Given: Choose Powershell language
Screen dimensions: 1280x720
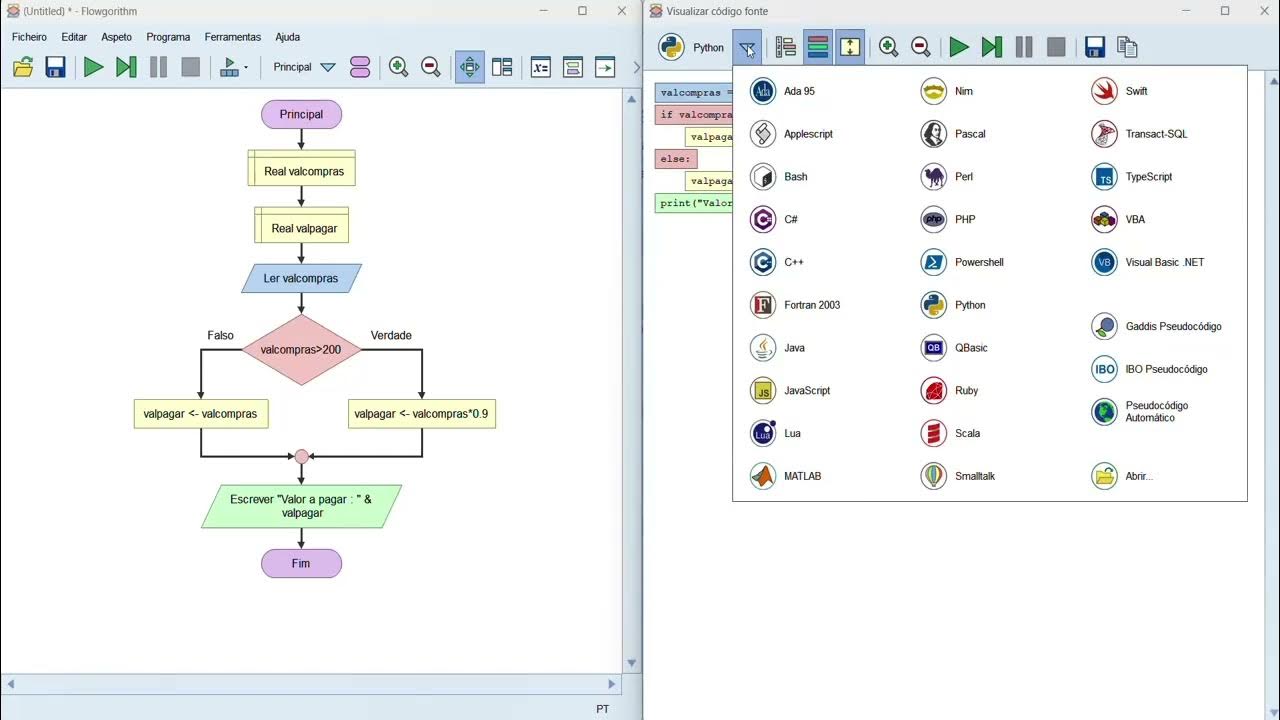Looking at the screenshot, I should 962,262.
